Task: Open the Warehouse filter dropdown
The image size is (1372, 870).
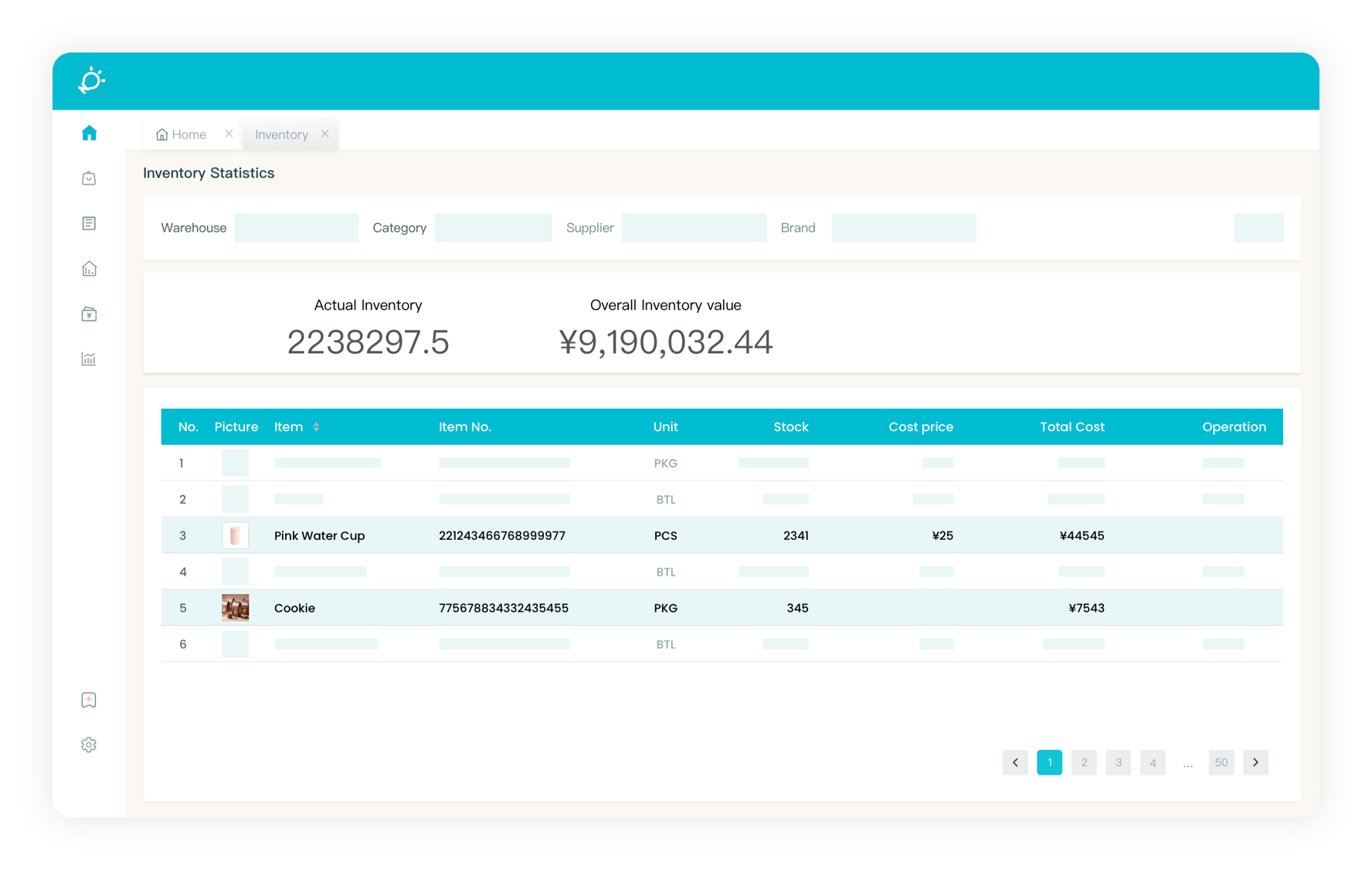Action: click(x=296, y=228)
